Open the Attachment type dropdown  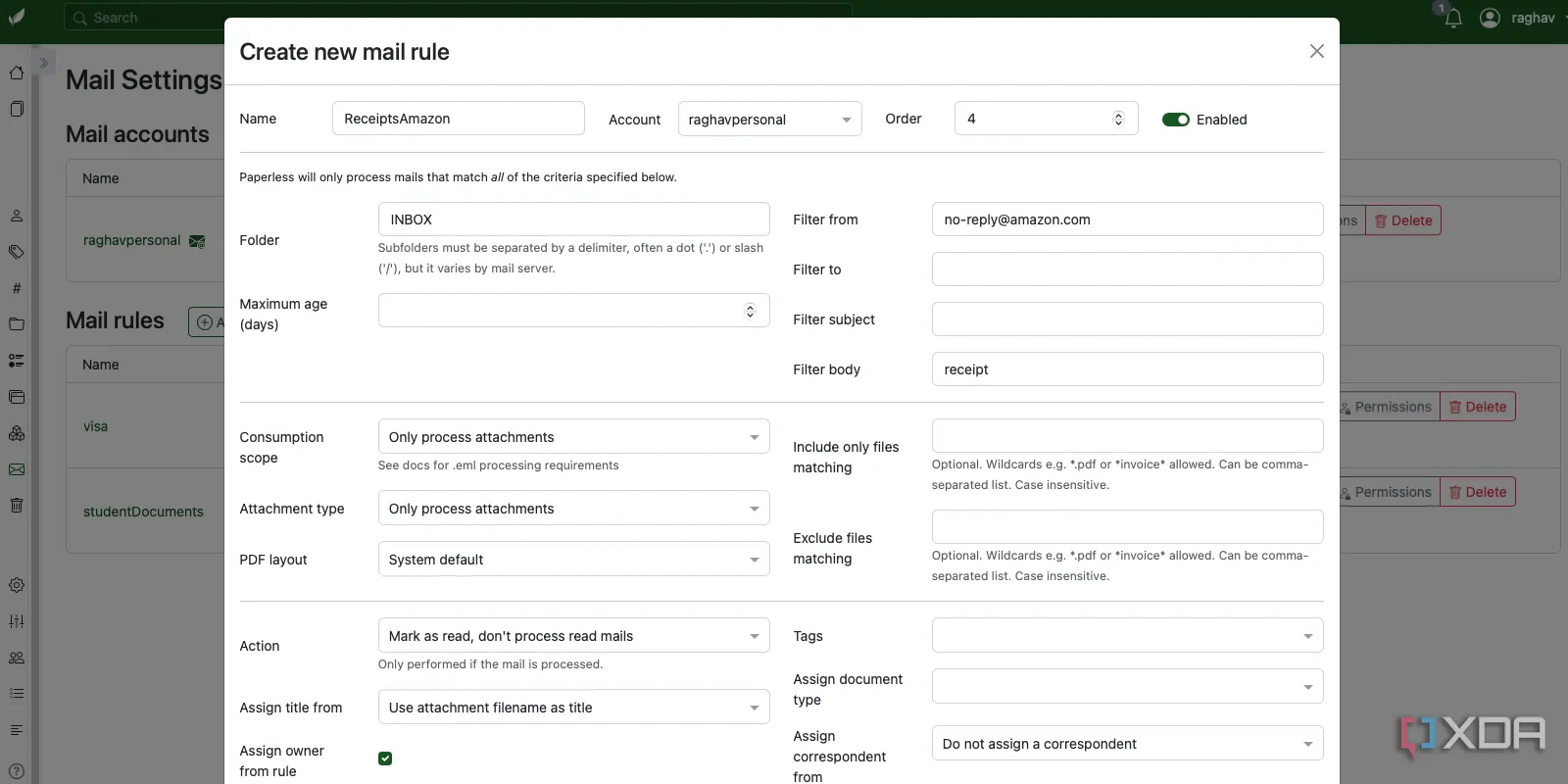click(573, 509)
